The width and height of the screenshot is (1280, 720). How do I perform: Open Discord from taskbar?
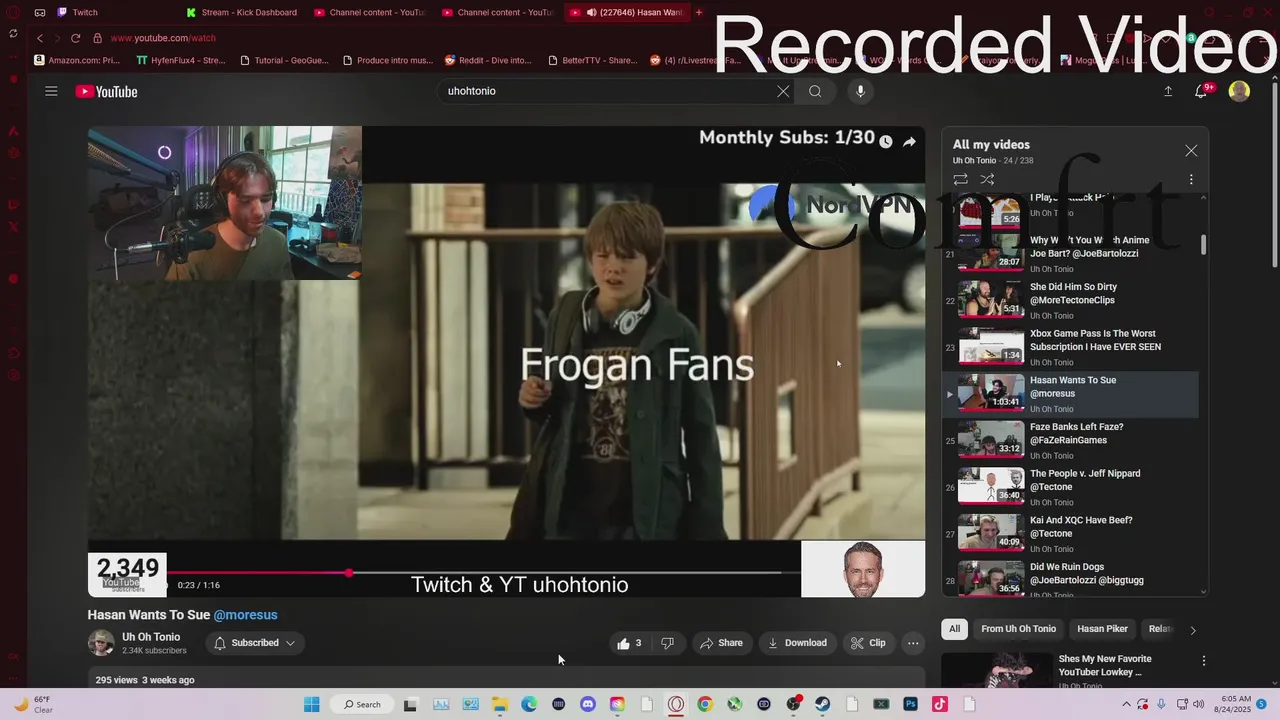pyautogui.click(x=588, y=704)
